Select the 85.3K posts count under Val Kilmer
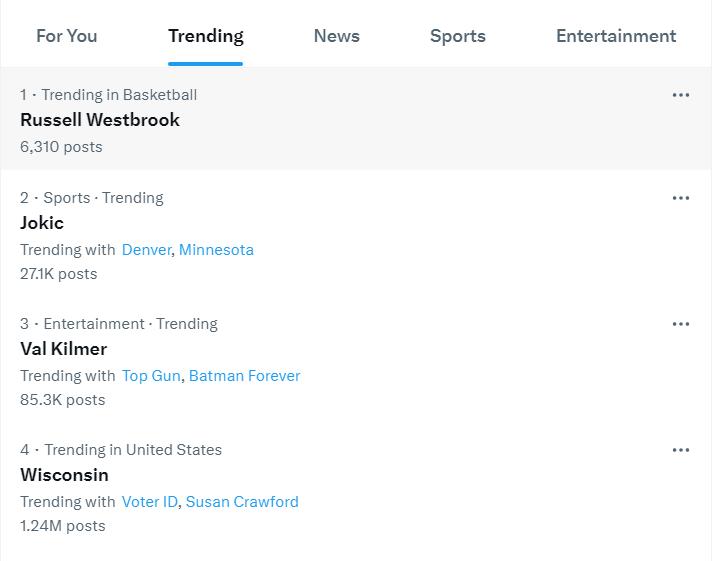 pos(63,400)
